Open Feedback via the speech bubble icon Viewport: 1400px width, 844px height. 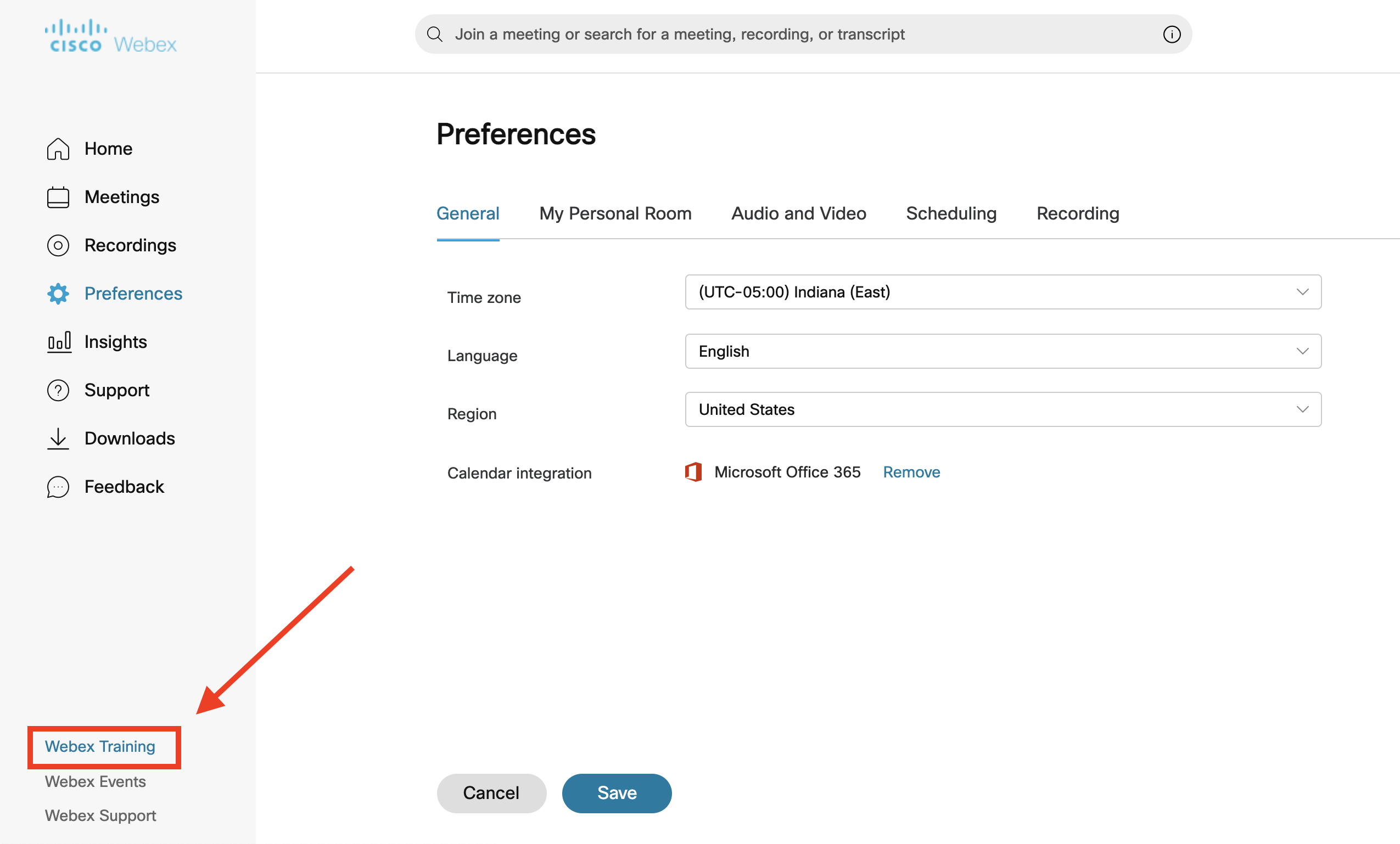point(58,486)
